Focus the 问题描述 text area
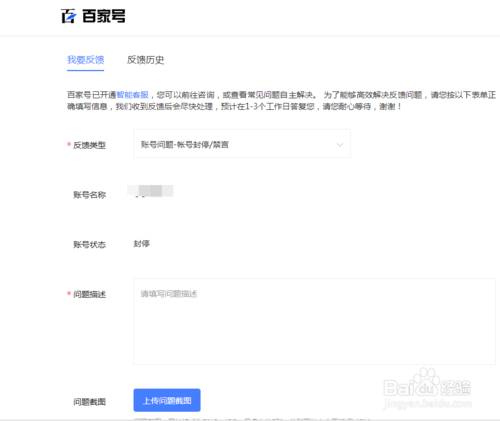Image resolution: width=500 pixels, height=421 pixels. coord(315,321)
